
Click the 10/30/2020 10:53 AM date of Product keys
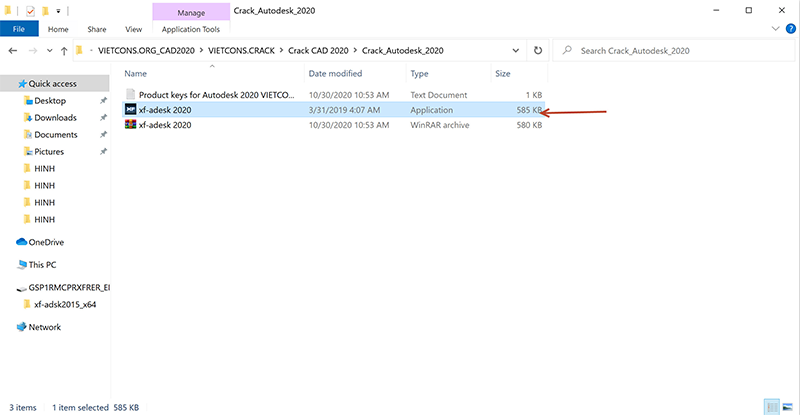[x=349, y=95]
